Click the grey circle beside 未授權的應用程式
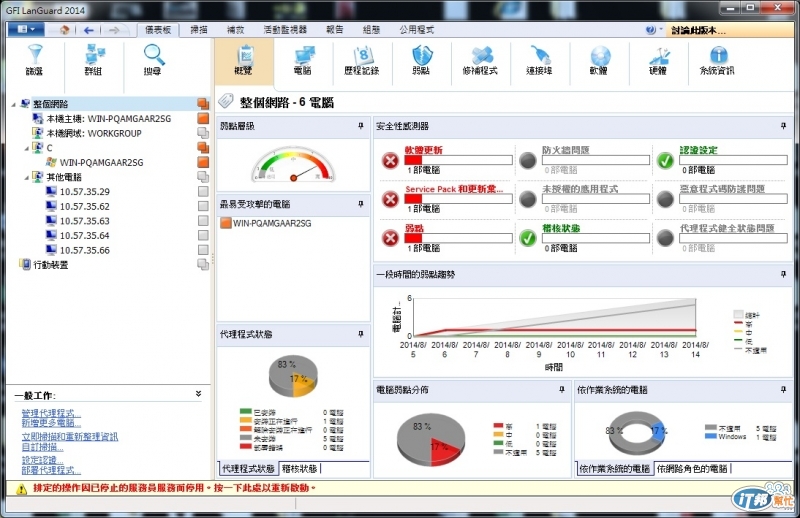Screen dimensions: 800x518 (528, 199)
